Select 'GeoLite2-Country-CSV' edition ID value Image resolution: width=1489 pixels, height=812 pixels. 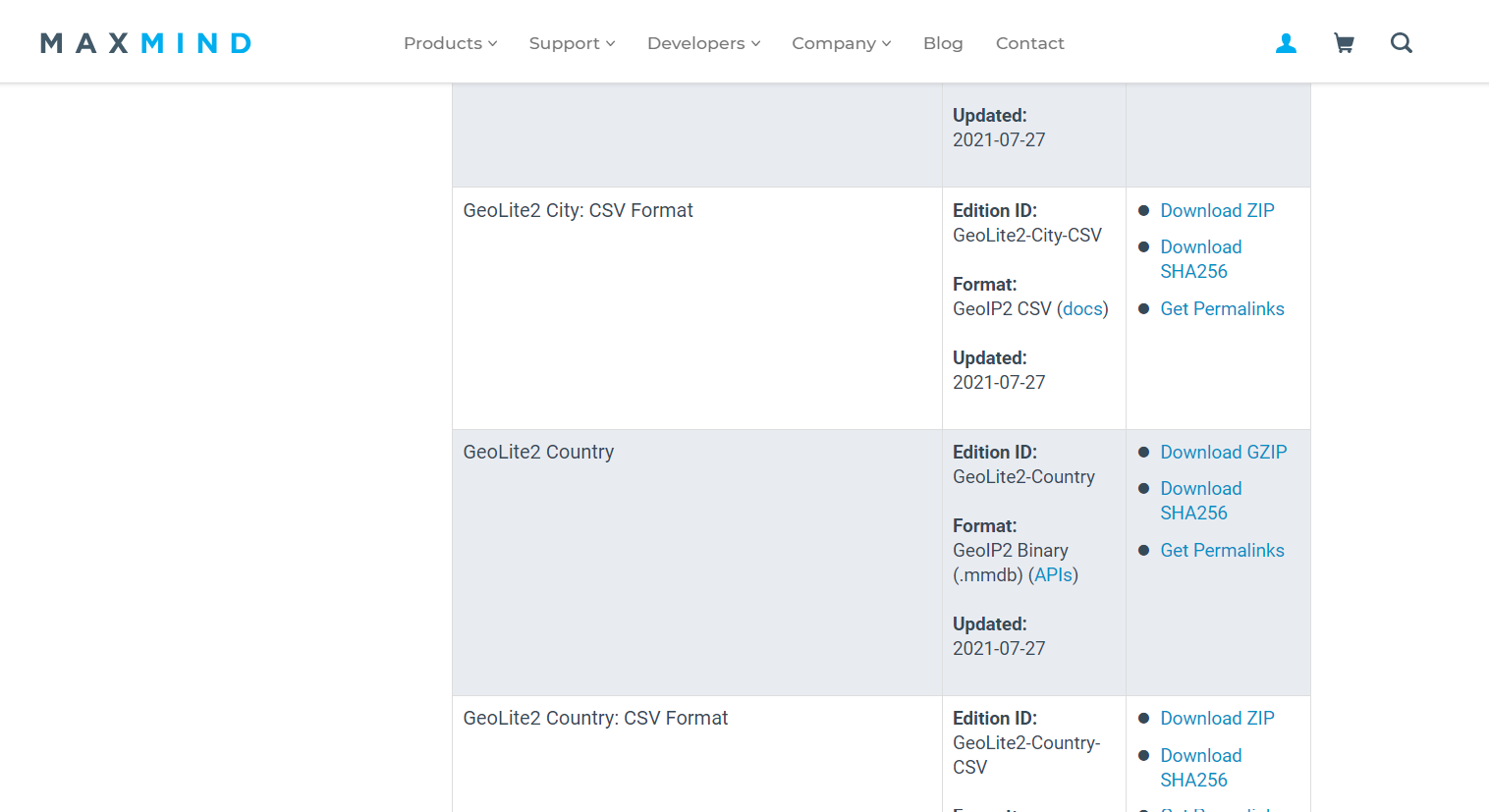1026,755
